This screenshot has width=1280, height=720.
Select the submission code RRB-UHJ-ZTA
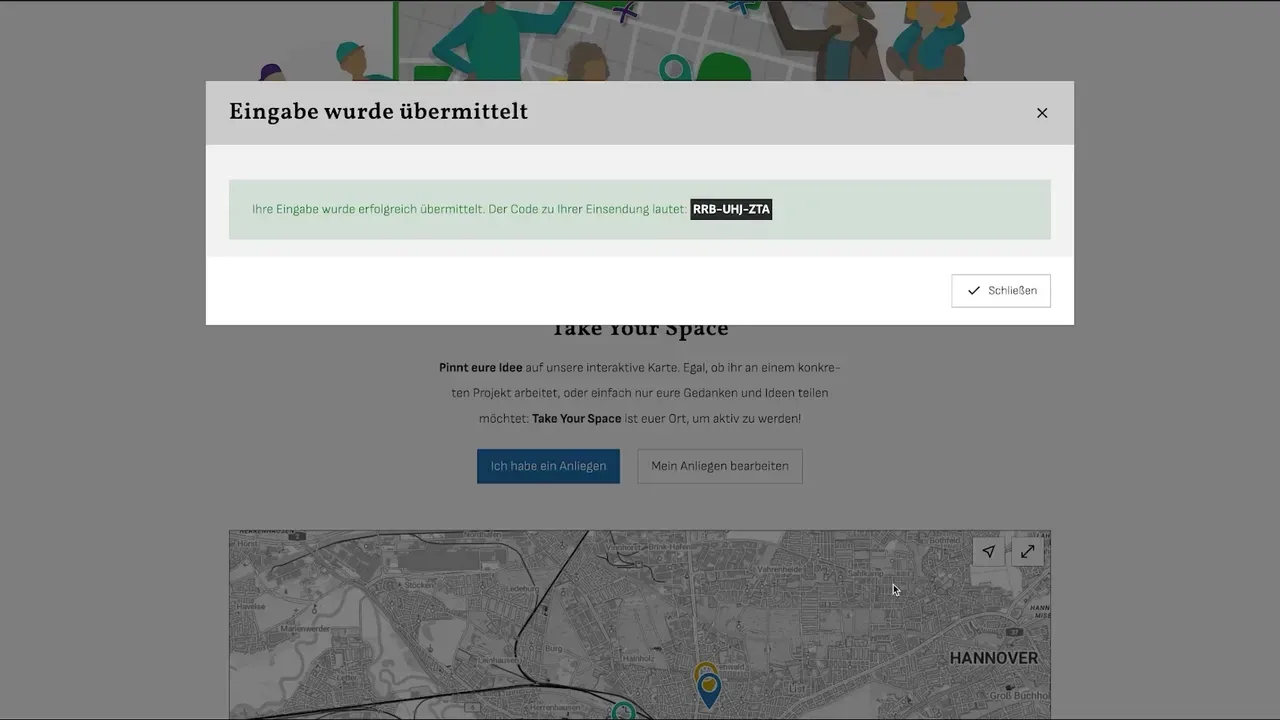tap(731, 209)
